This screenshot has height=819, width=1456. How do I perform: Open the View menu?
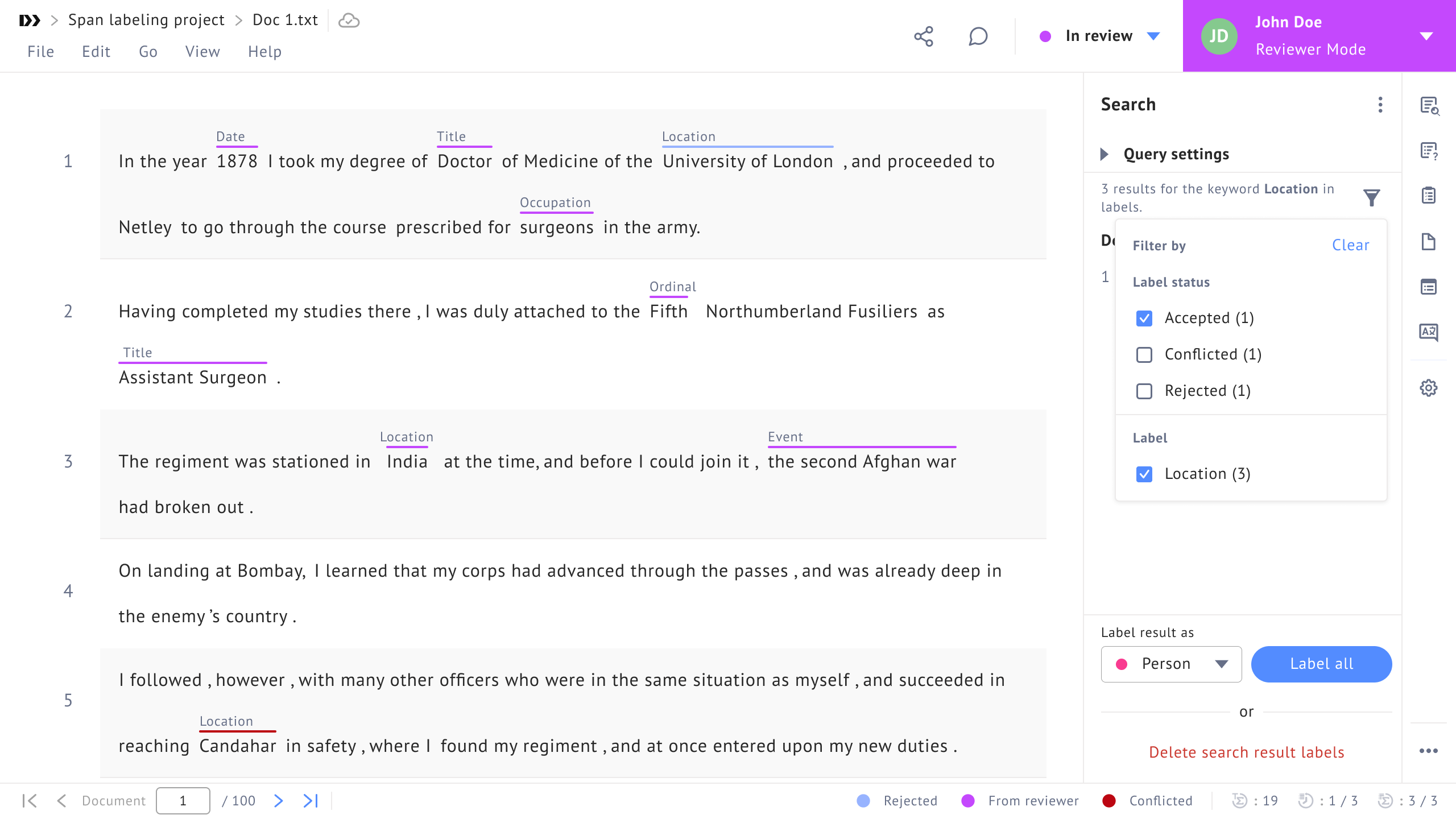click(x=202, y=52)
